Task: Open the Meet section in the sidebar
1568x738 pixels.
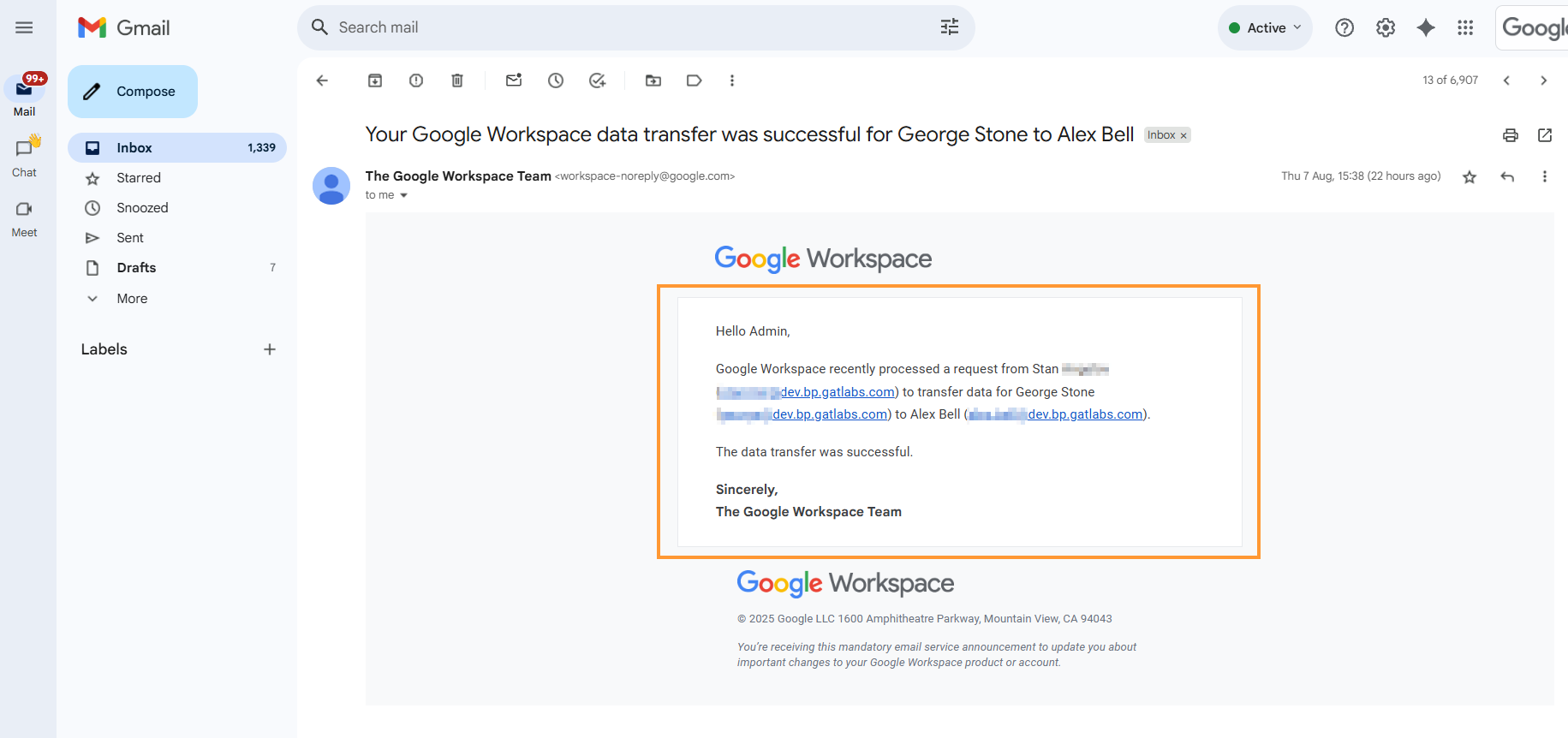Action: (24, 218)
